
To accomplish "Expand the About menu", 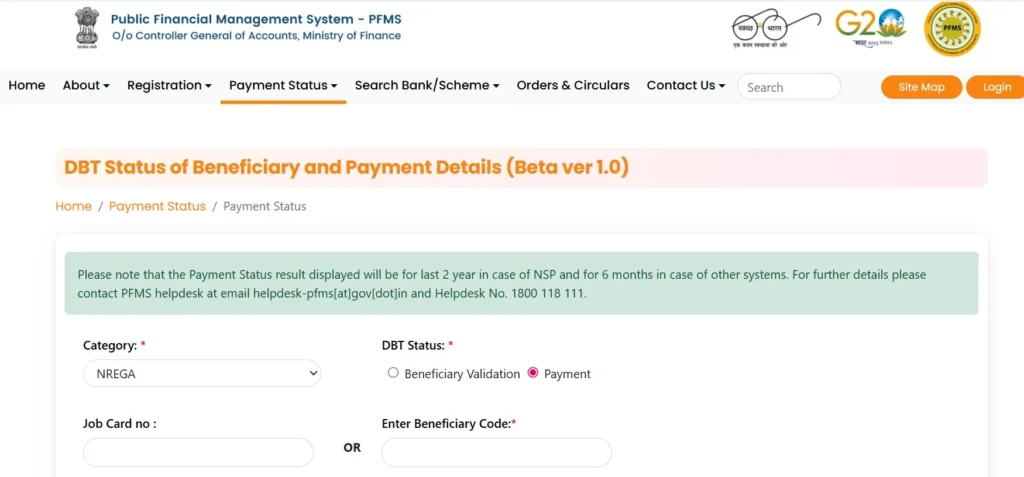I will pyautogui.click(x=86, y=86).
